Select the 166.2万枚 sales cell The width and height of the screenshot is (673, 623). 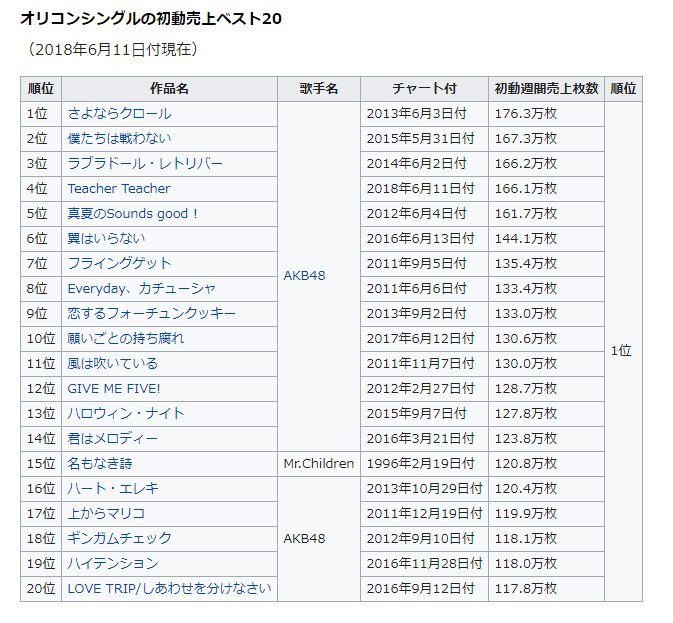click(x=546, y=163)
